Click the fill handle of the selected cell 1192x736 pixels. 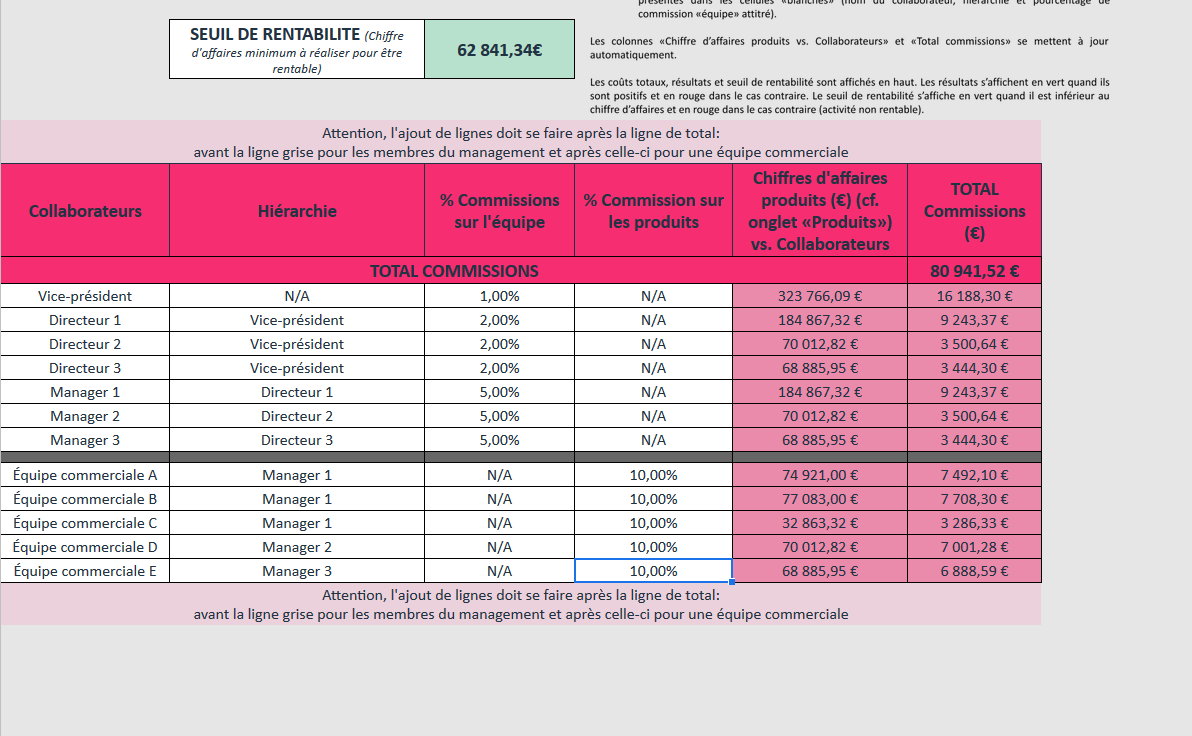pyautogui.click(x=732, y=581)
